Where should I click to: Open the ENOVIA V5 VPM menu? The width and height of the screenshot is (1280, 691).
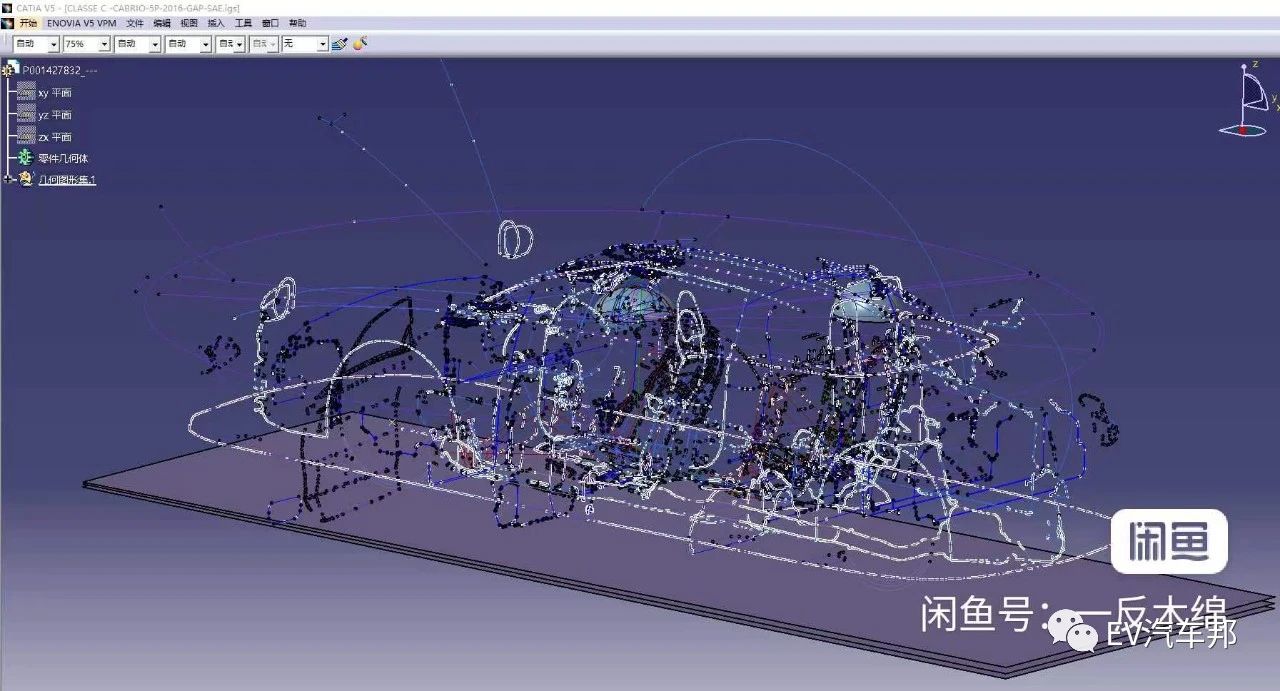(x=82, y=23)
